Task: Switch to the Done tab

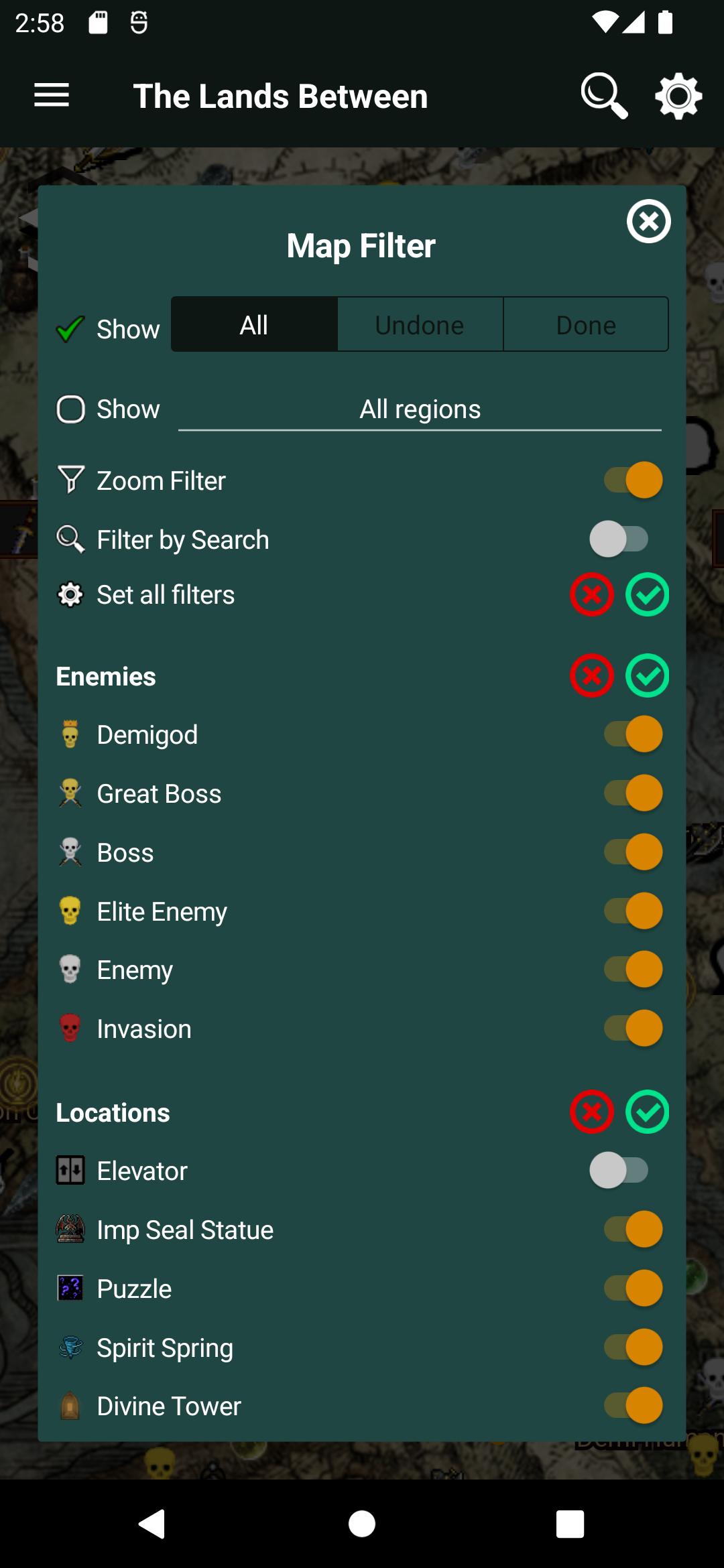Action: pyautogui.click(x=586, y=325)
